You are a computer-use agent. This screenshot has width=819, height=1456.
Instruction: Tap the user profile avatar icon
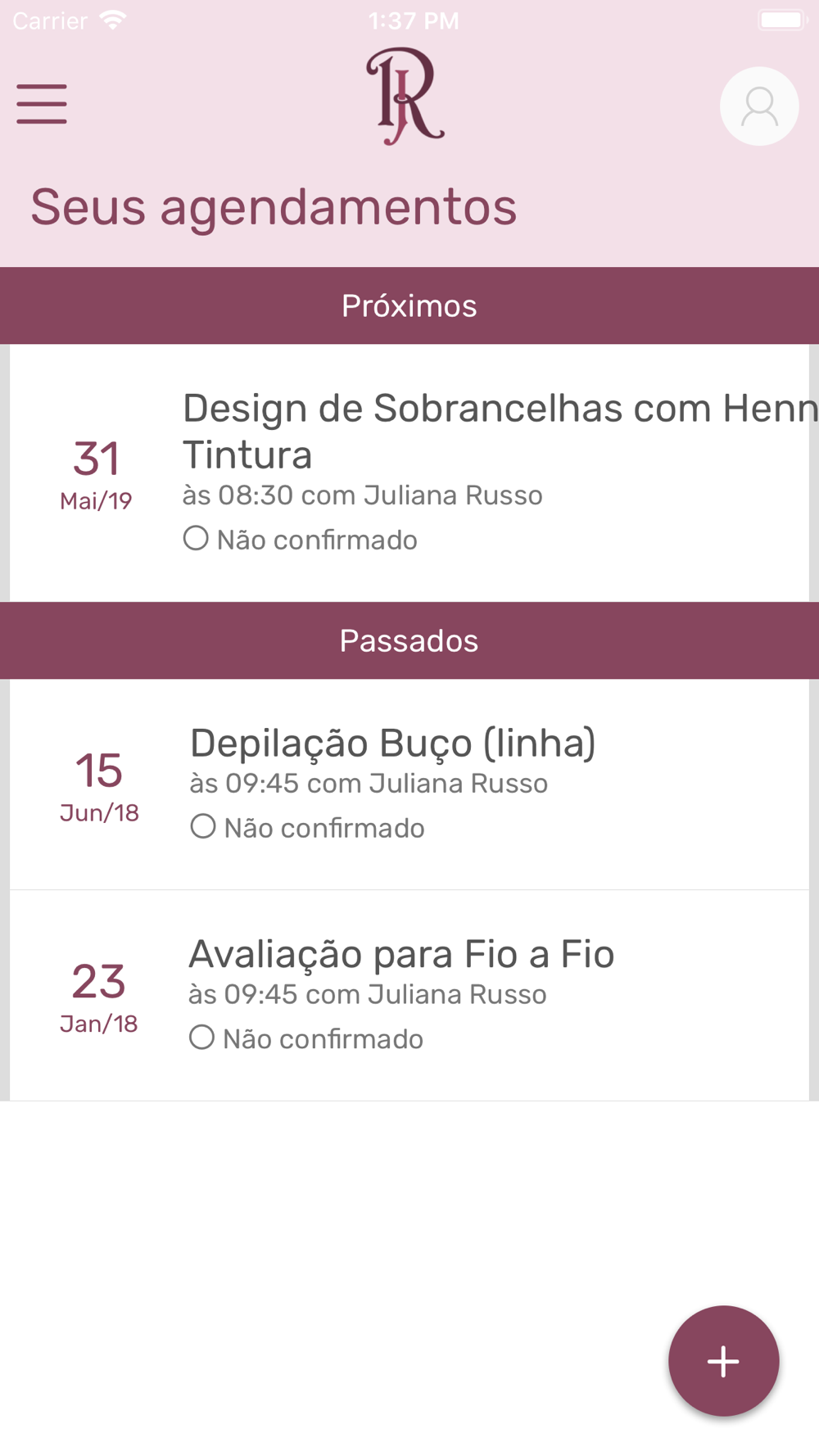(759, 106)
